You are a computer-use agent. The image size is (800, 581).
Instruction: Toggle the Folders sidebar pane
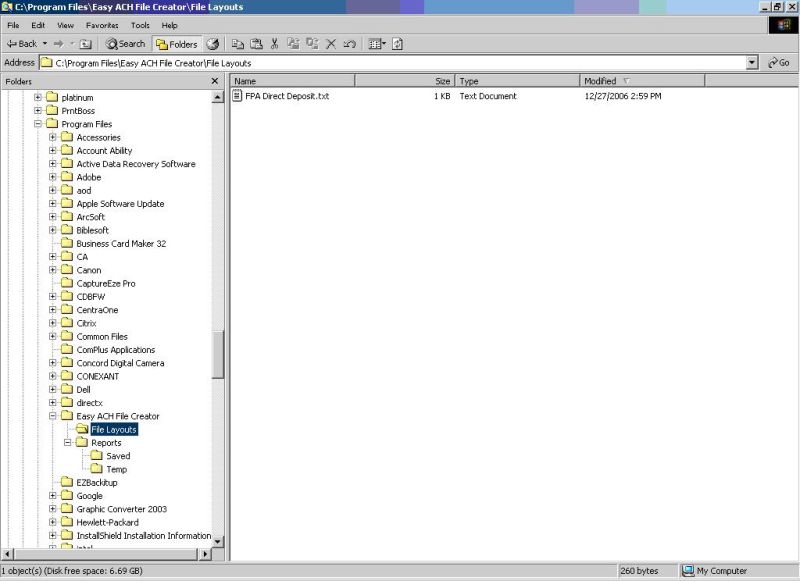tap(175, 44)
